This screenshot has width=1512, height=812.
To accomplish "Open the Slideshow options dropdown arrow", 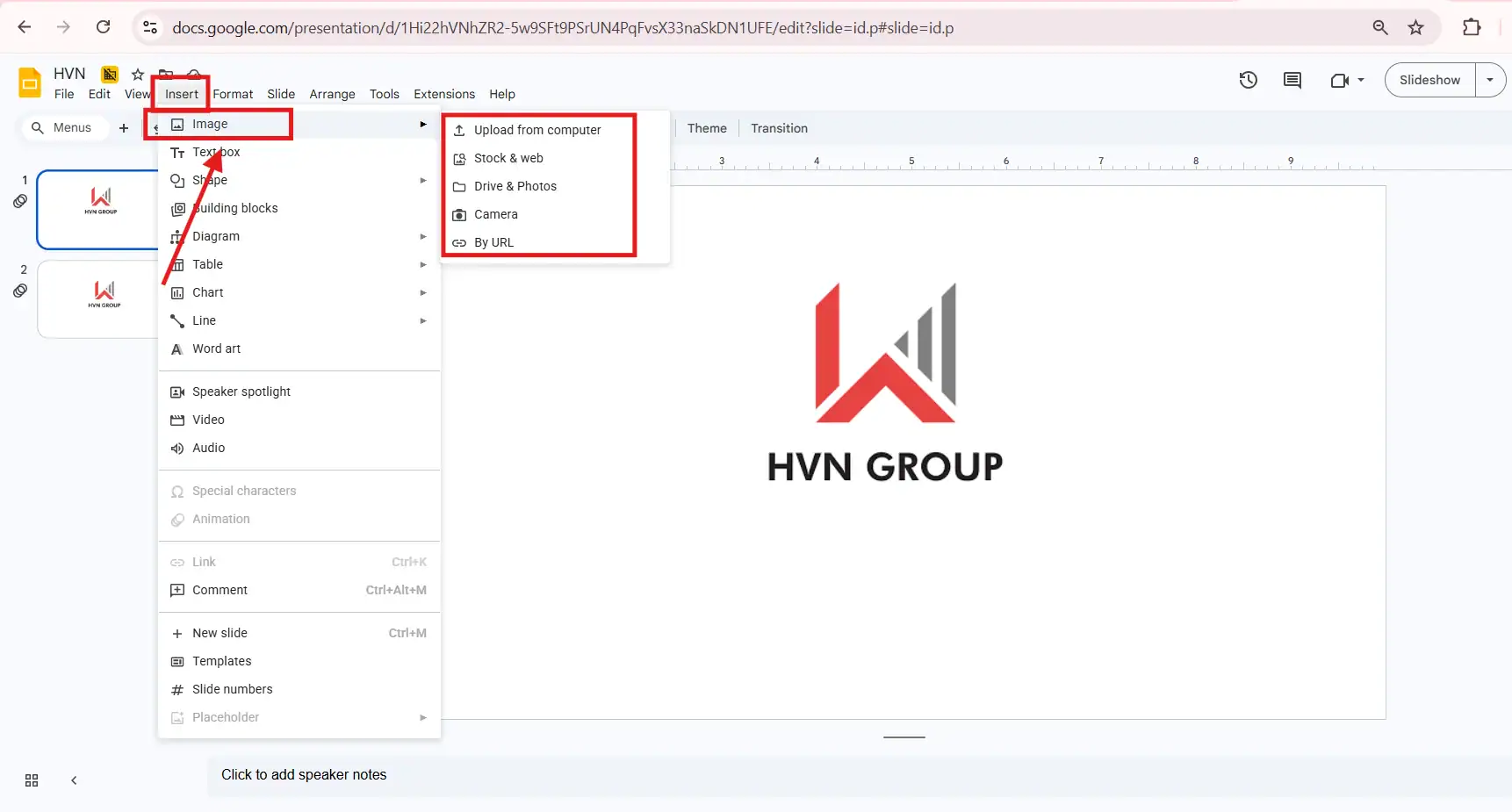I will tap(1489, 80).
